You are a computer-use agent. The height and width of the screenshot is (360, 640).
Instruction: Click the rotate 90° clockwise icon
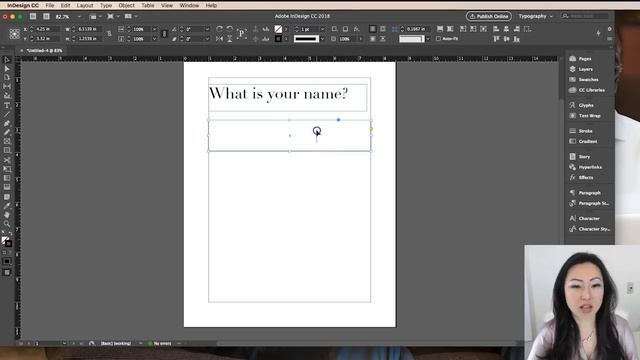click(220, 29)
